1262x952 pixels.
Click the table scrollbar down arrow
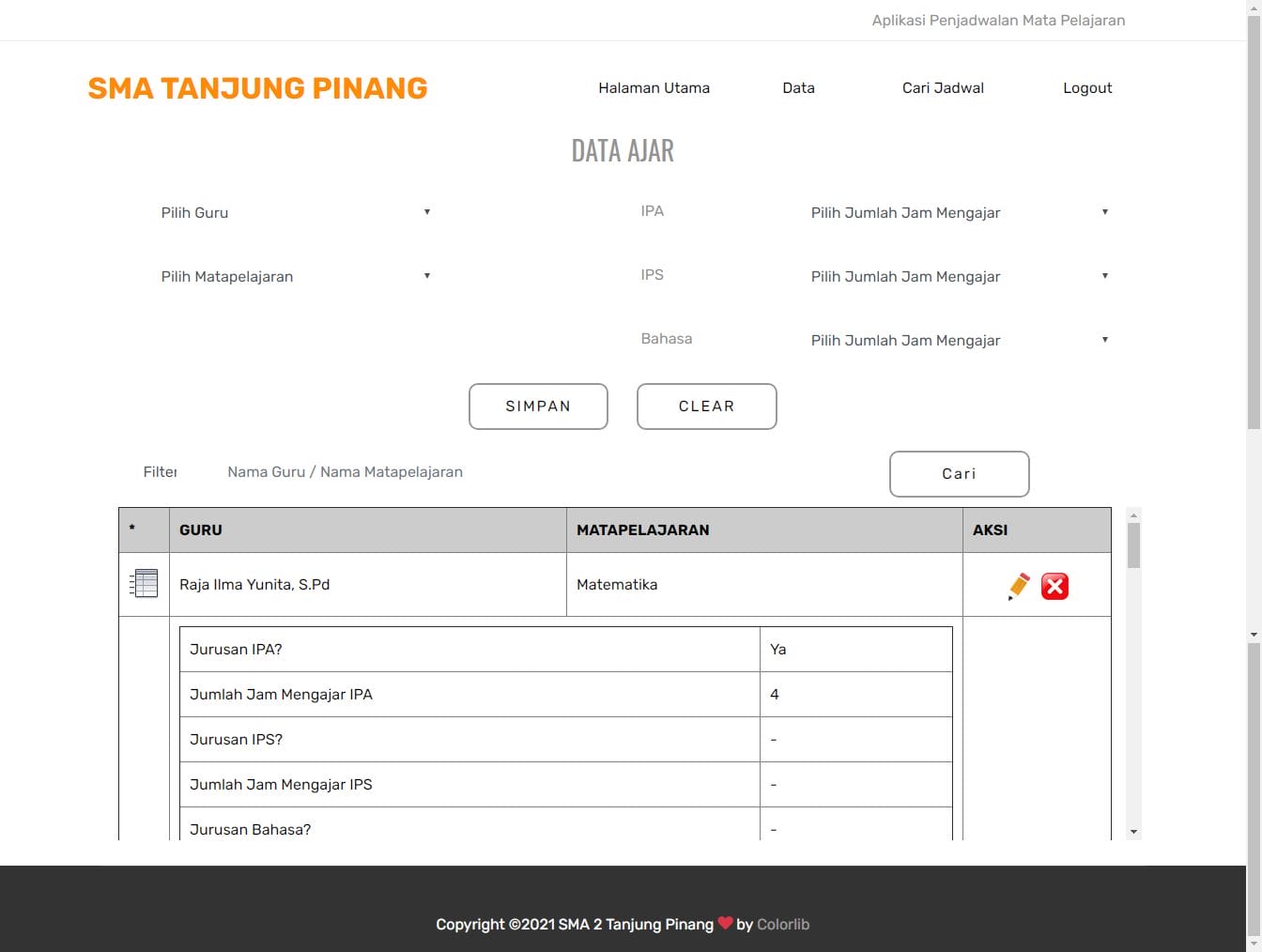point(1133,832)
